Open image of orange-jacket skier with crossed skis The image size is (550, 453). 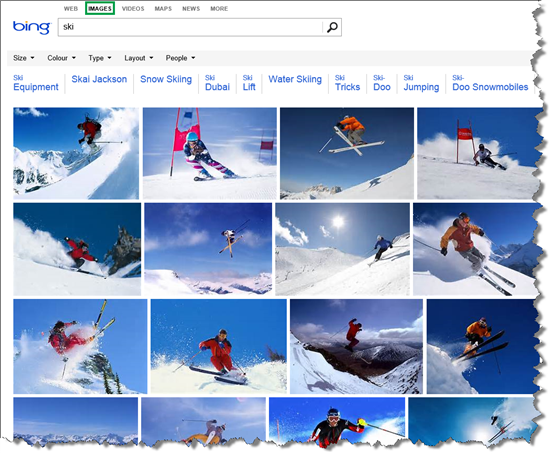tap(347, 153)
